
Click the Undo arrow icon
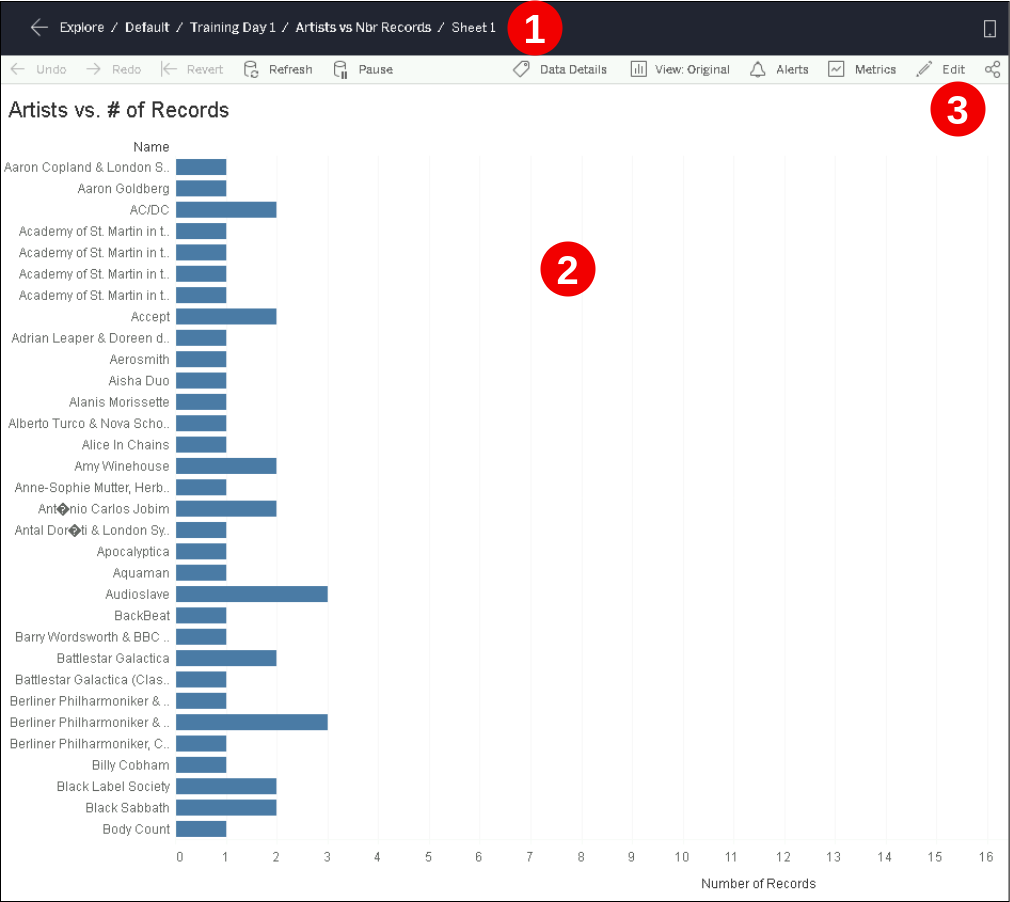(17, 69)
